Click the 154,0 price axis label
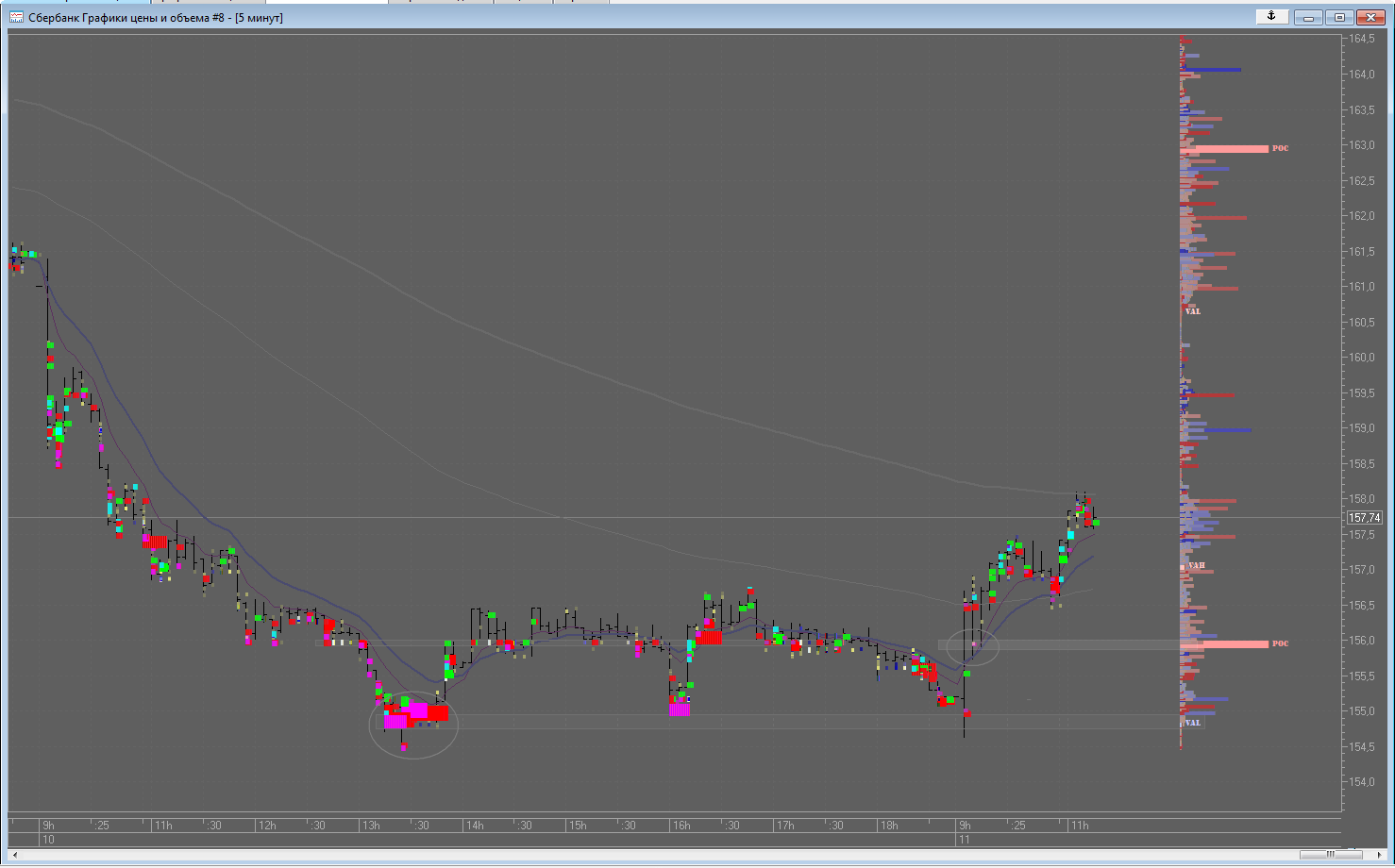Viewport: 1395px width, 868px height. (1361, 782)
